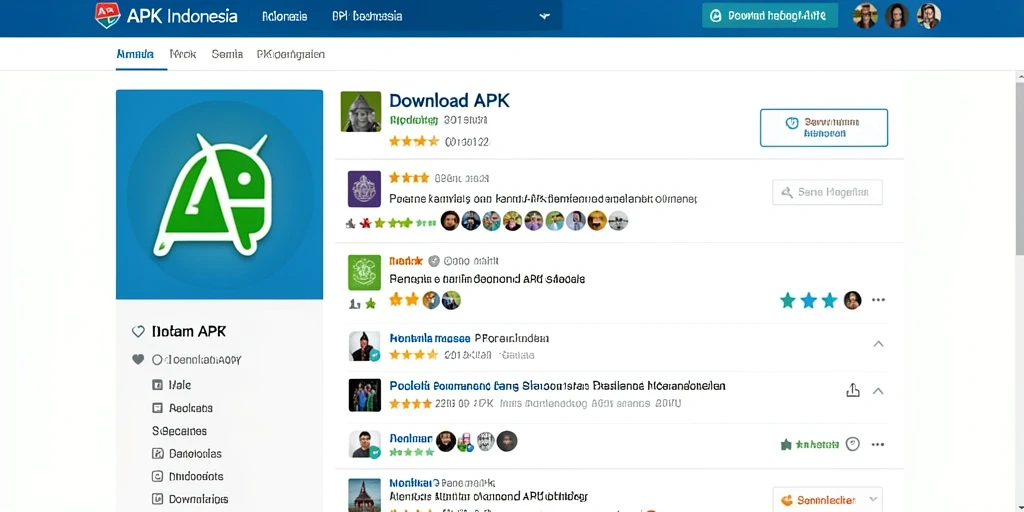Click the search icon in Sene Hogefan button
This screenshot has height=512, width=1024.
787,192
